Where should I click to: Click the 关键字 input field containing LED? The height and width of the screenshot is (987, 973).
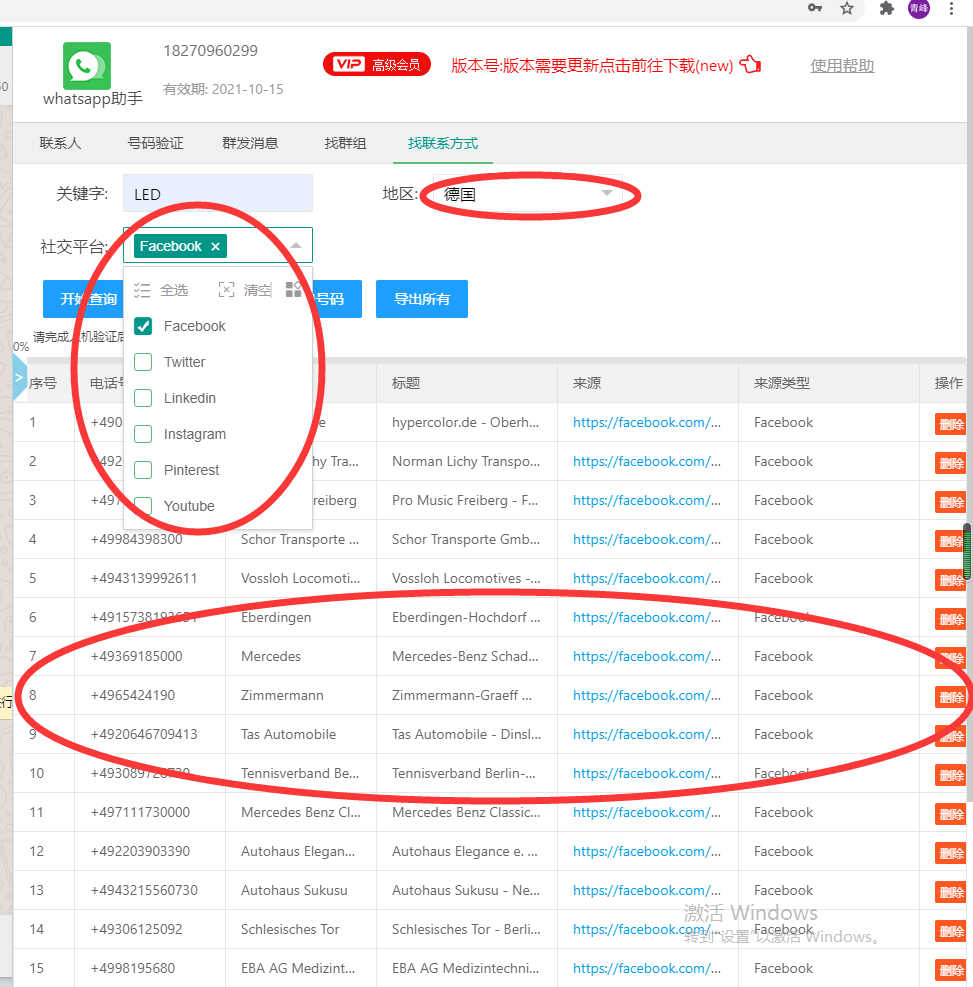tap(217, 194)
